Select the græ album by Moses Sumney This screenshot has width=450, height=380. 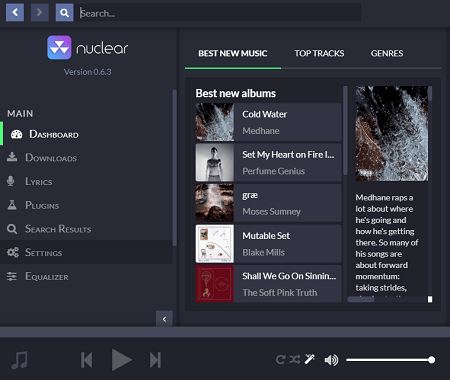(269, 203)
